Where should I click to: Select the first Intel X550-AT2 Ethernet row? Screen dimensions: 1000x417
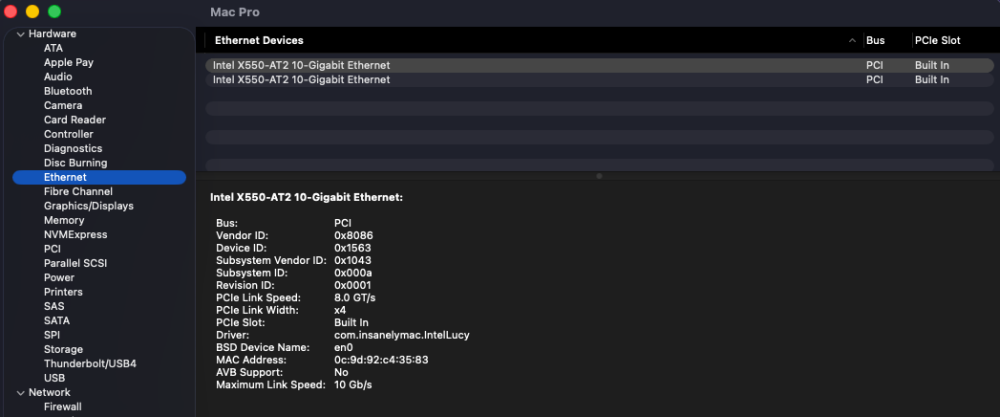[599, 65]
